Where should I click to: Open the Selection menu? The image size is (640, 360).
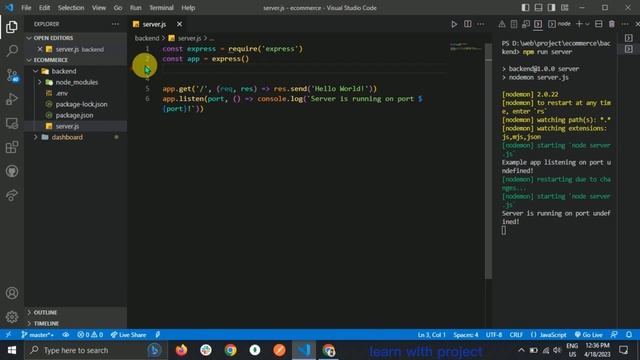[71, 8]
